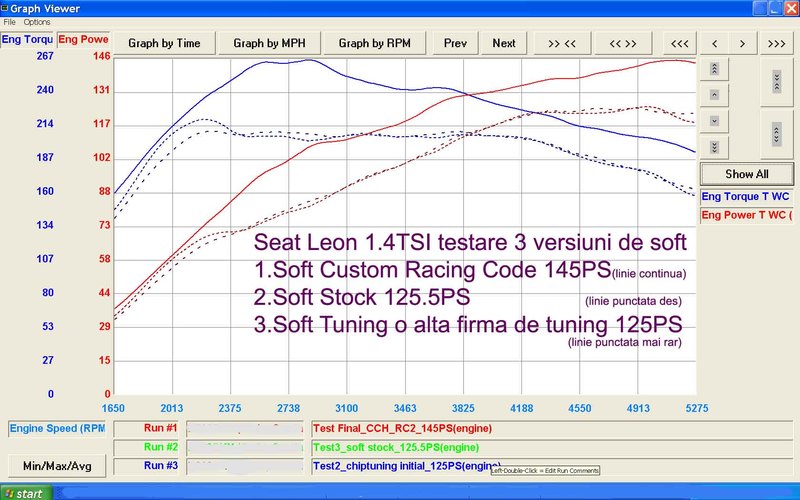Click the vertical expand button with outward chevrons

tap(777, 134)
